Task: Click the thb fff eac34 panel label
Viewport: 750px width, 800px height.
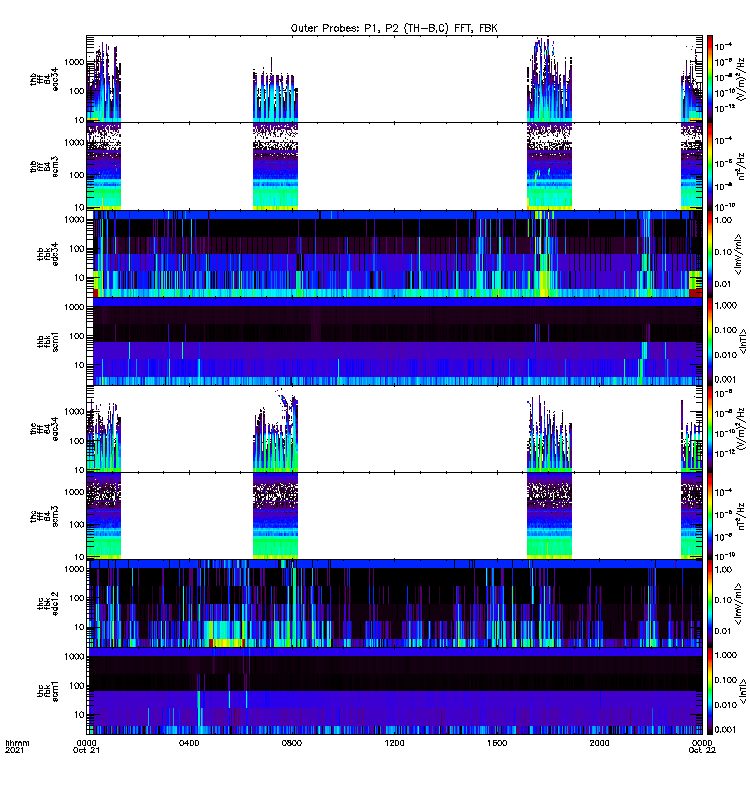Action: pyautogui.click(x=44, y=79)
